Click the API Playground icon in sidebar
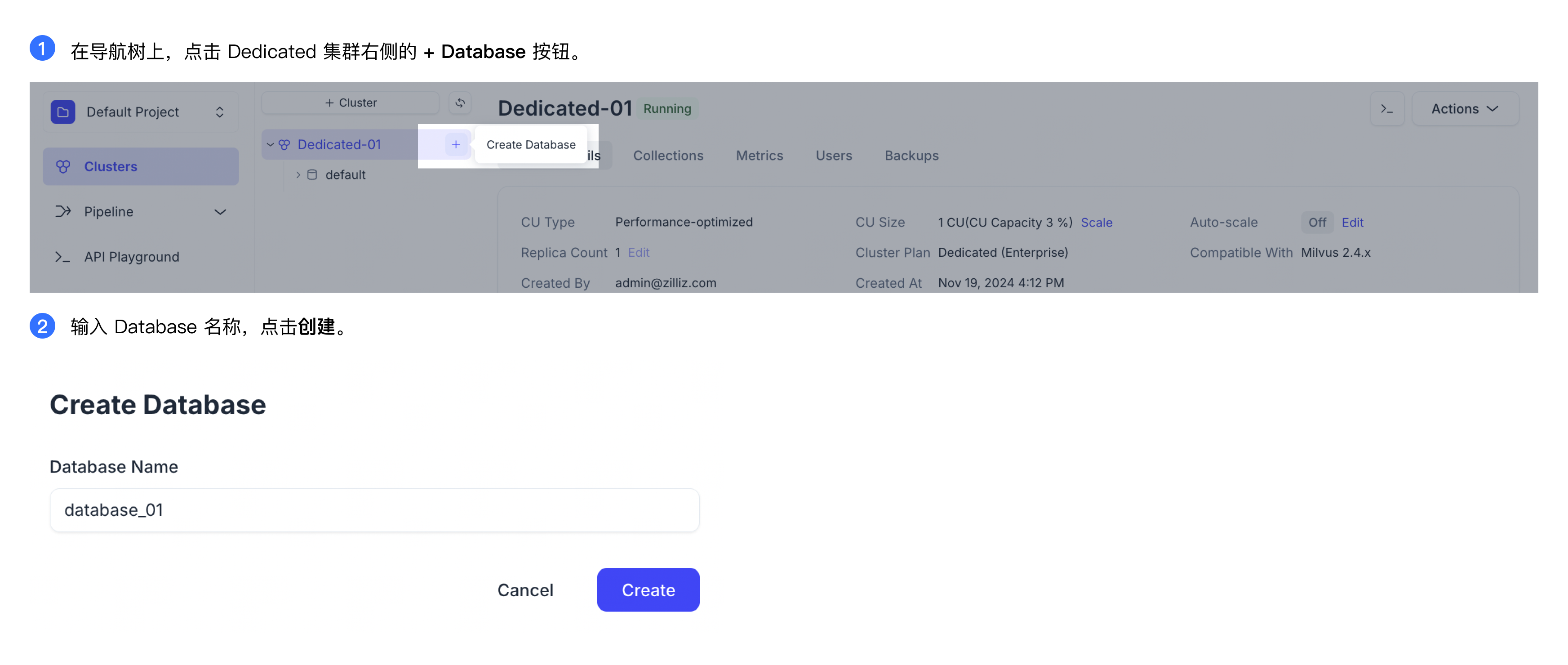The image size is (1568, 665). coord(63,257)
